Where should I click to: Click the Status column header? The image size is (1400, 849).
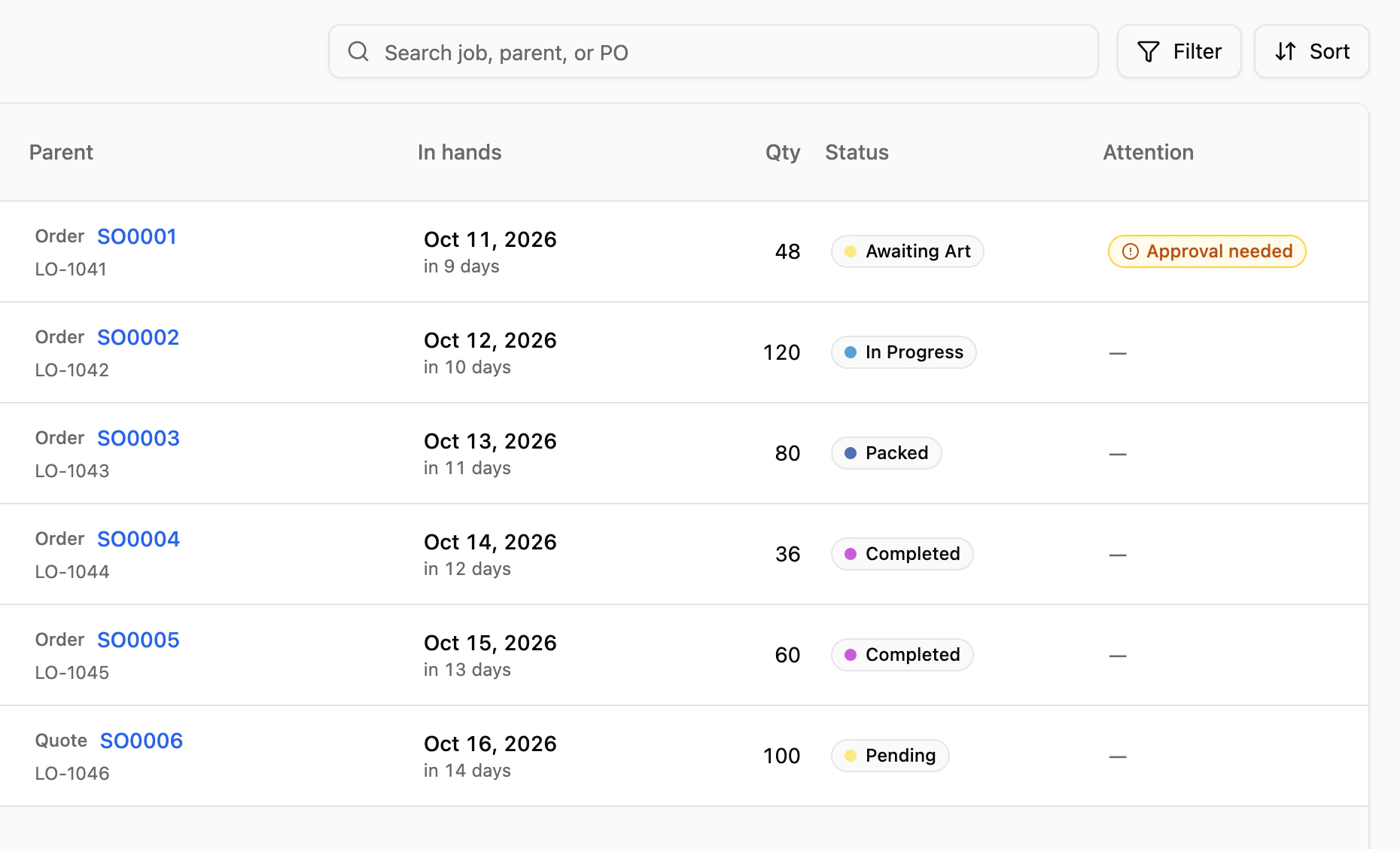[x=857, y=152]
